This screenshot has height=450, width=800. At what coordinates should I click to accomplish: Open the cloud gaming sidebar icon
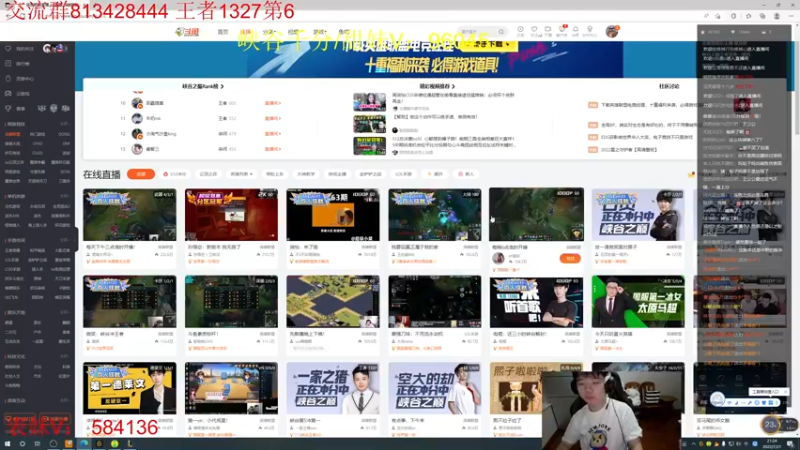click(x=8, y=94)
